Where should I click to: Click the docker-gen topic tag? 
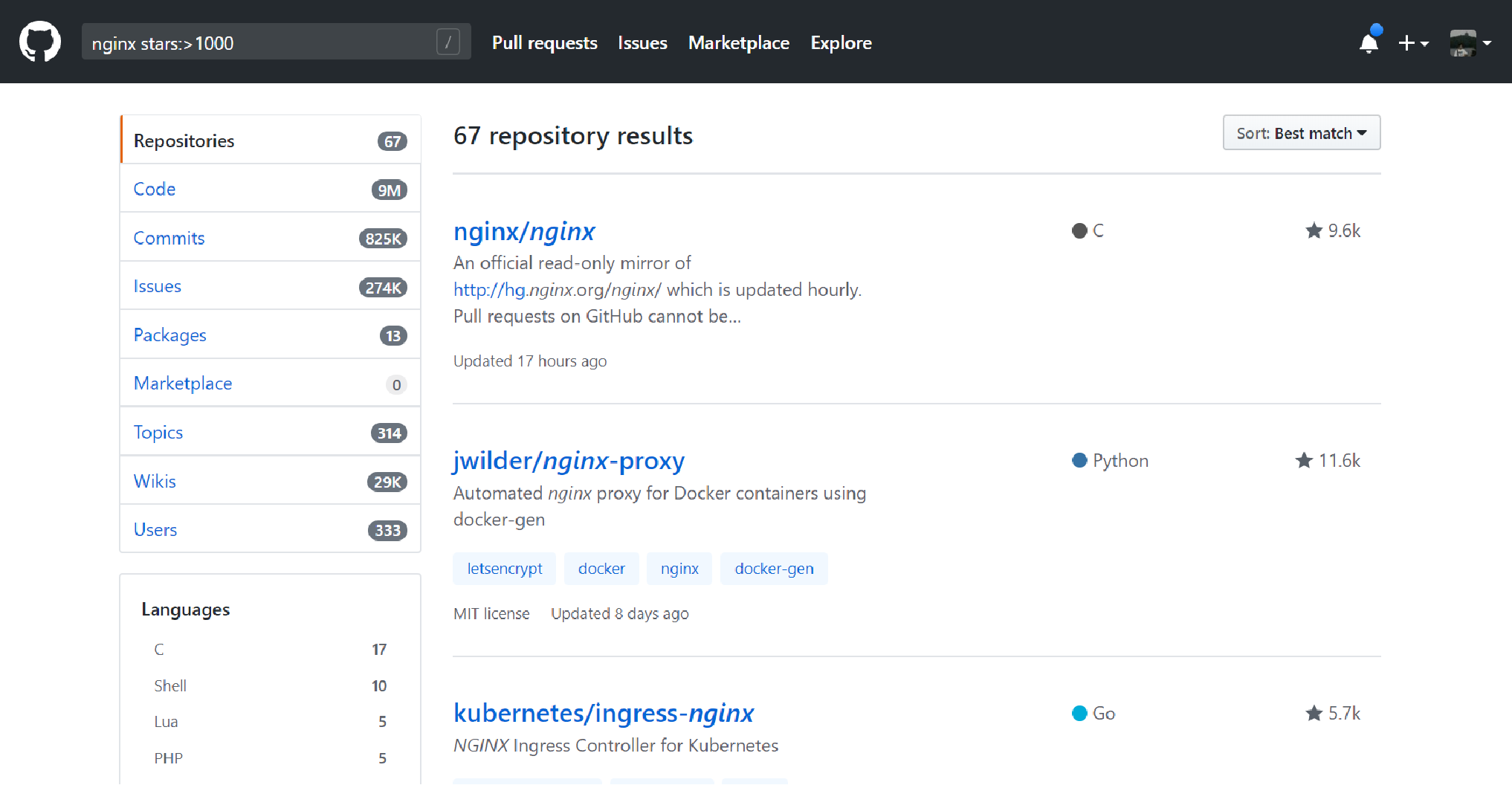(774, 569)
